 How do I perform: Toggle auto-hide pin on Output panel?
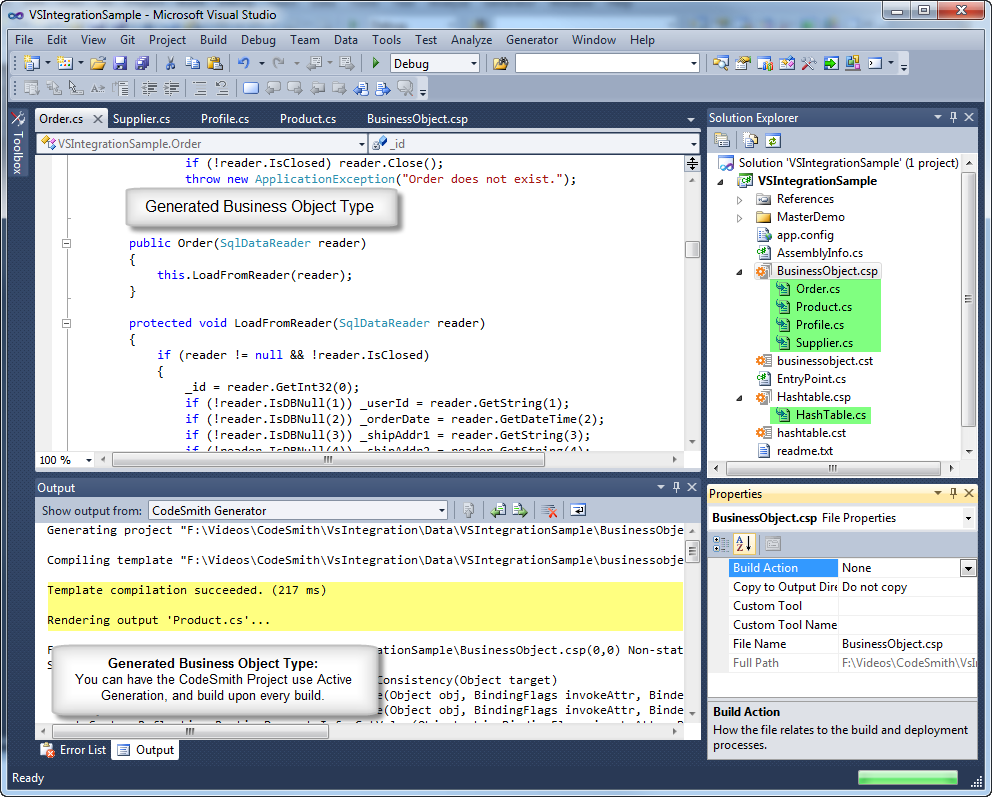[676, 487]
